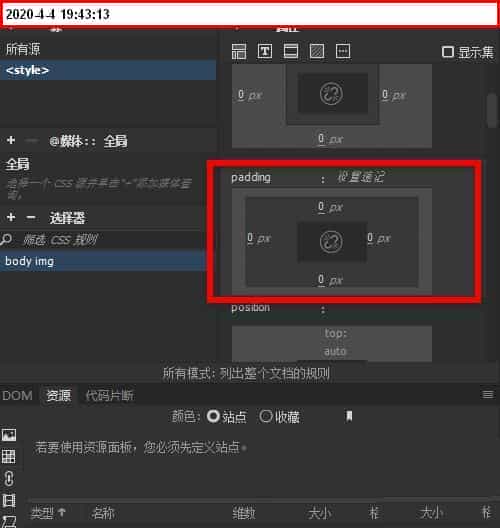500x528 pixels.
Task: Select the Text category icon
Action: tap(265, 52)
